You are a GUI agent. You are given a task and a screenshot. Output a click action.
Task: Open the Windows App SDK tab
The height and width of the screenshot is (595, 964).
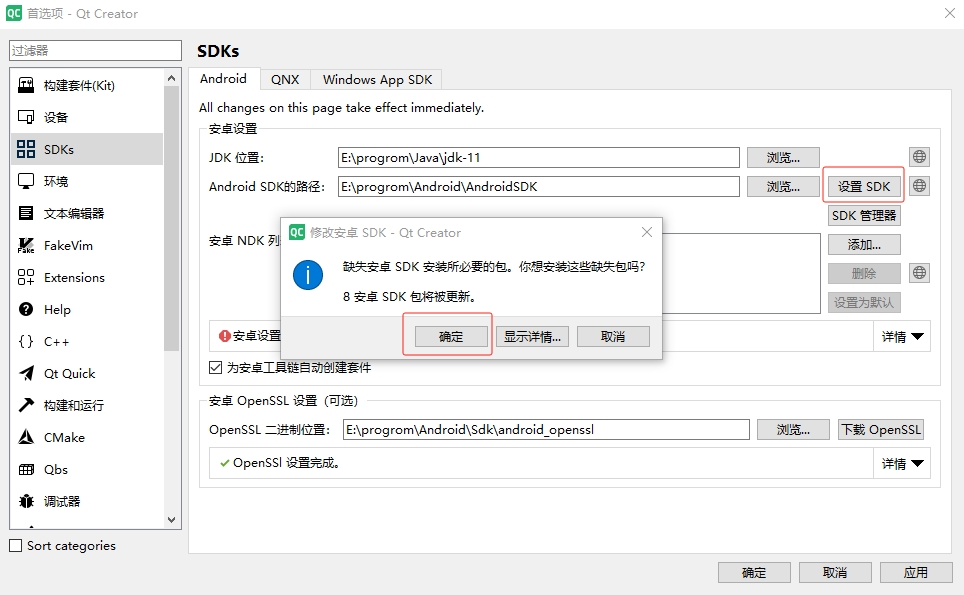click(377, 80)
